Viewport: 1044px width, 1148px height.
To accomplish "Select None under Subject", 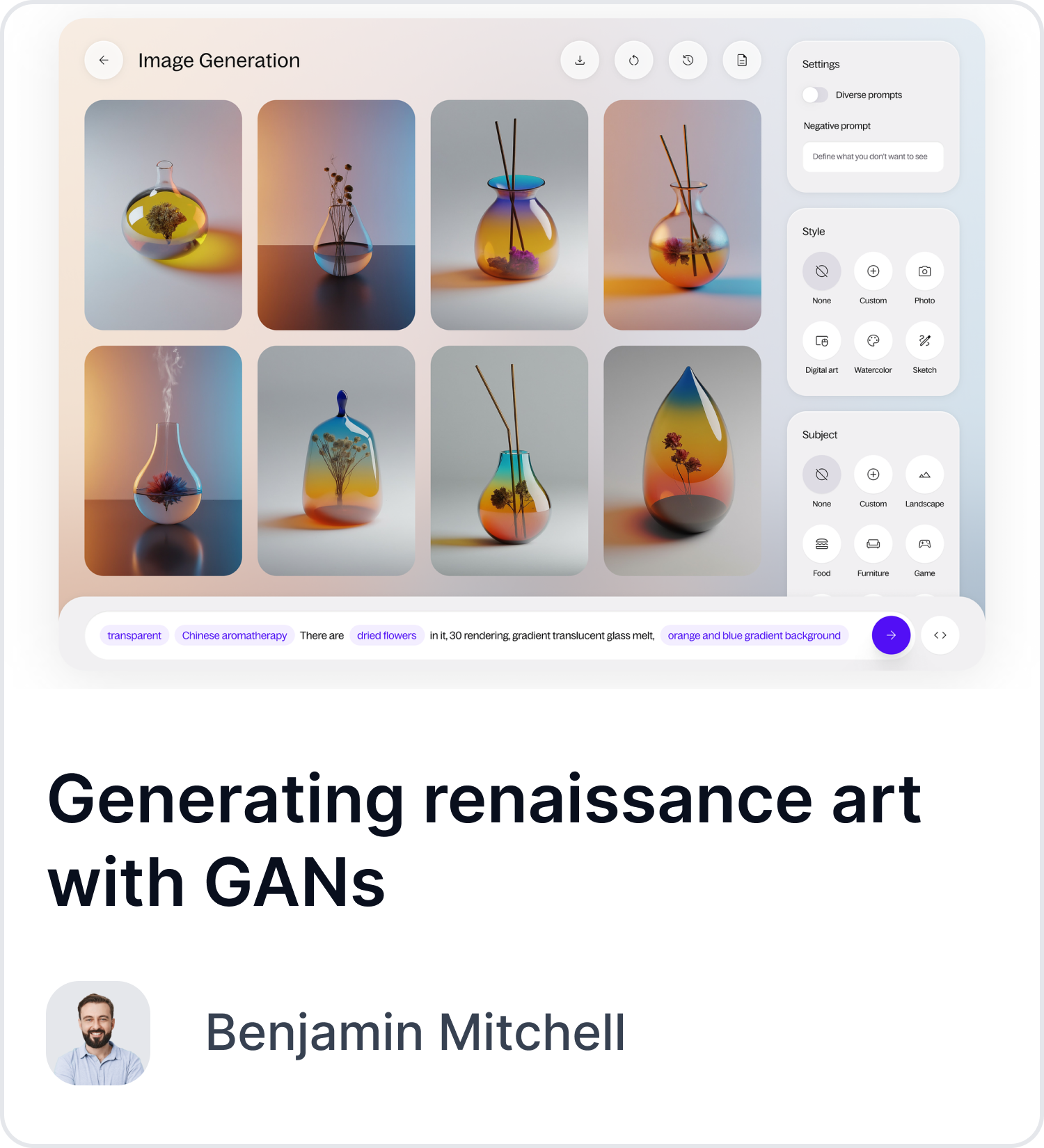I will (822, 475).
